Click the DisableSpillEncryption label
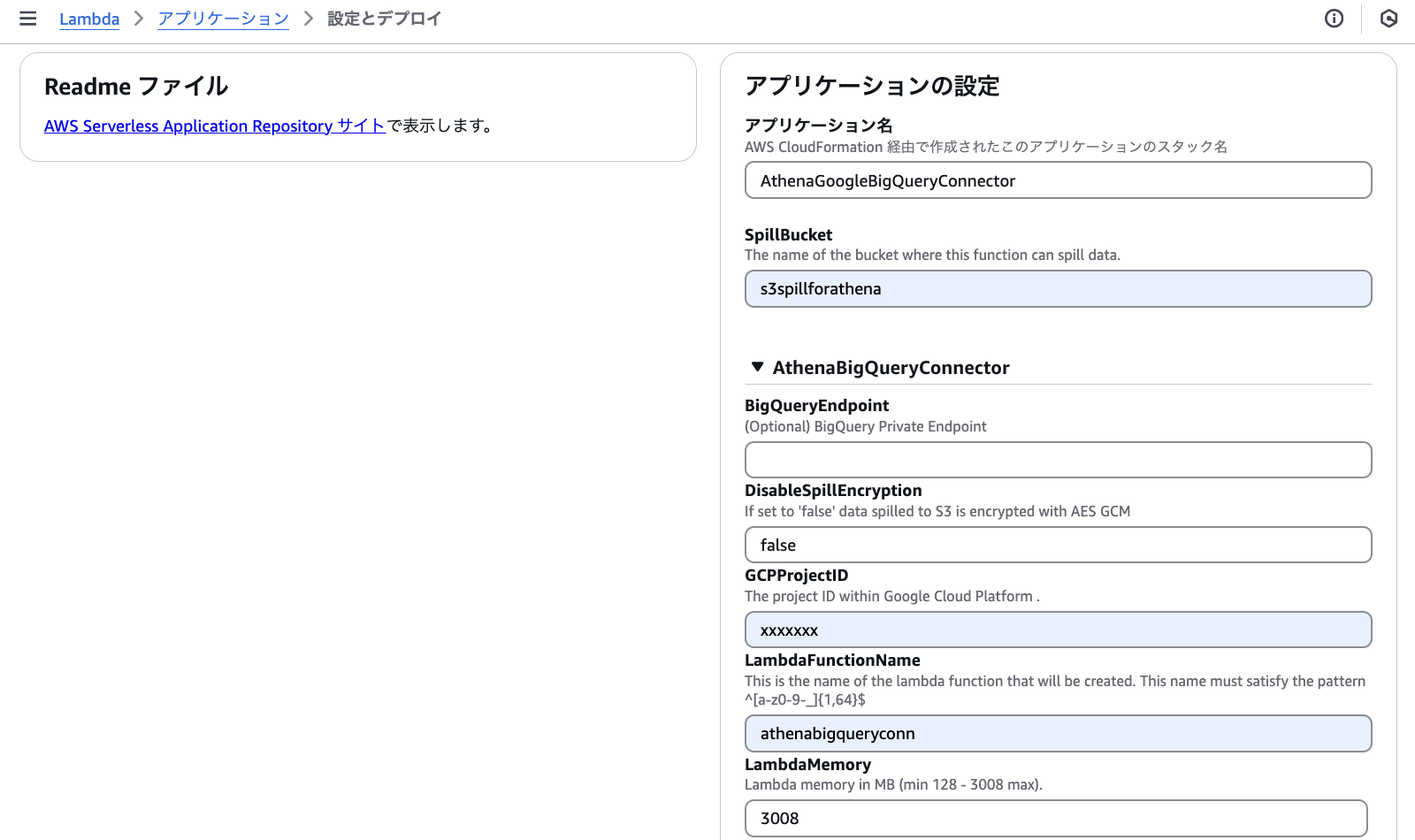 pyautogui.click(x=833, y=490)
